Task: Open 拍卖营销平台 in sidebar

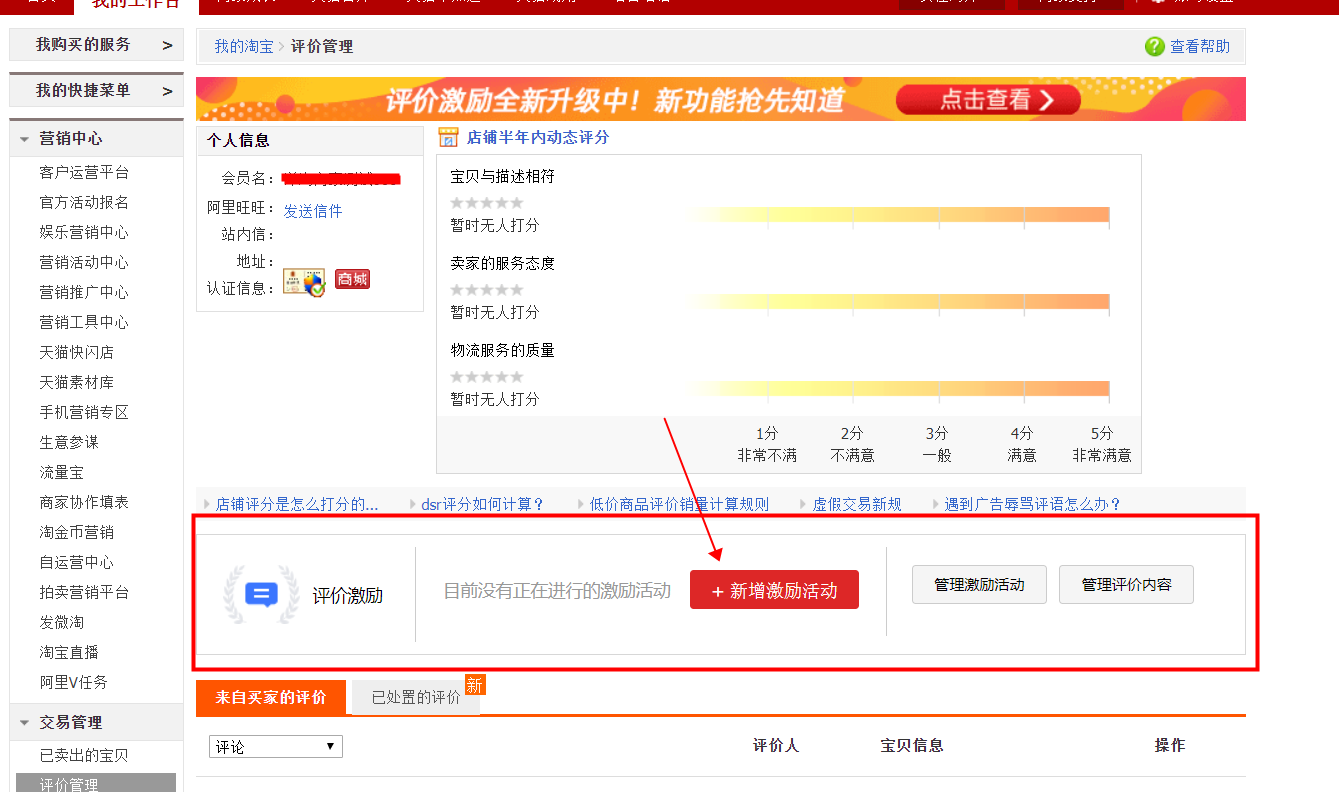Action: pos(84,592)
